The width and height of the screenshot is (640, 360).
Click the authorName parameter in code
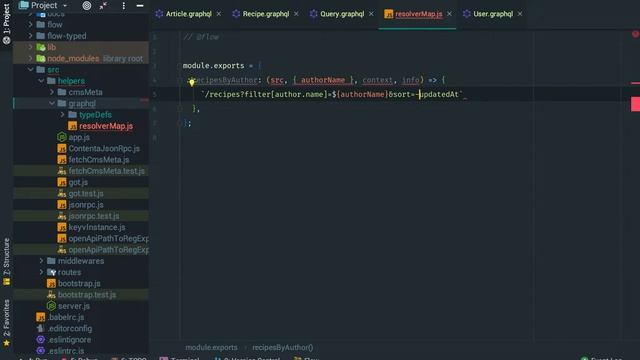323,80
